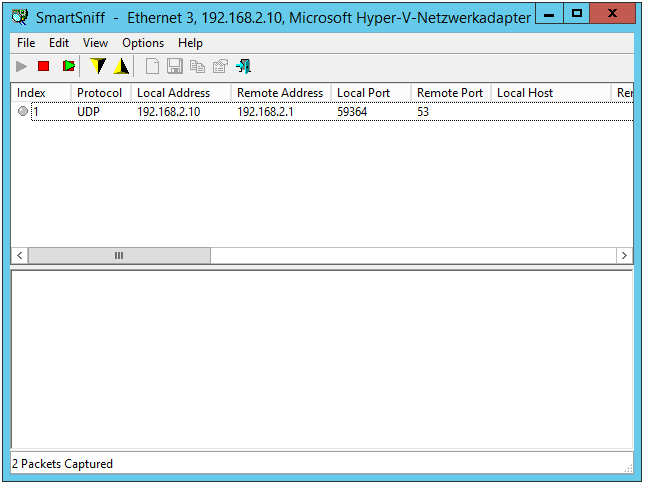Click the exit door toolbar icon
Screen dimensions: 645x485
point(243,66)
